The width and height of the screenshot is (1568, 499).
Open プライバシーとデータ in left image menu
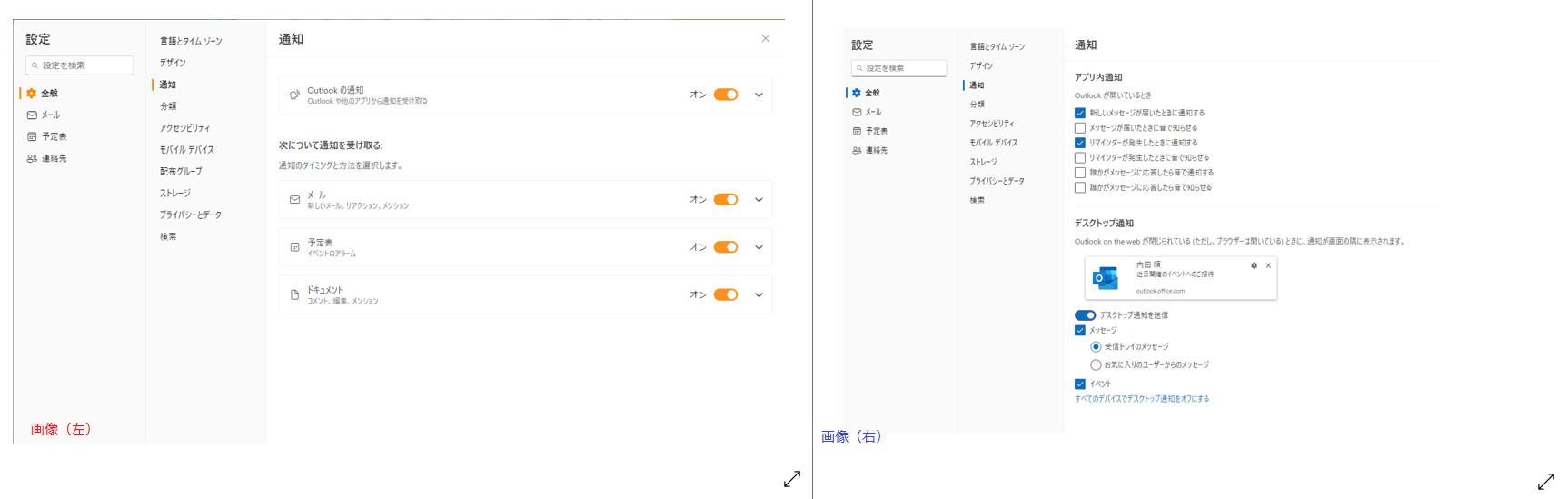191,215
